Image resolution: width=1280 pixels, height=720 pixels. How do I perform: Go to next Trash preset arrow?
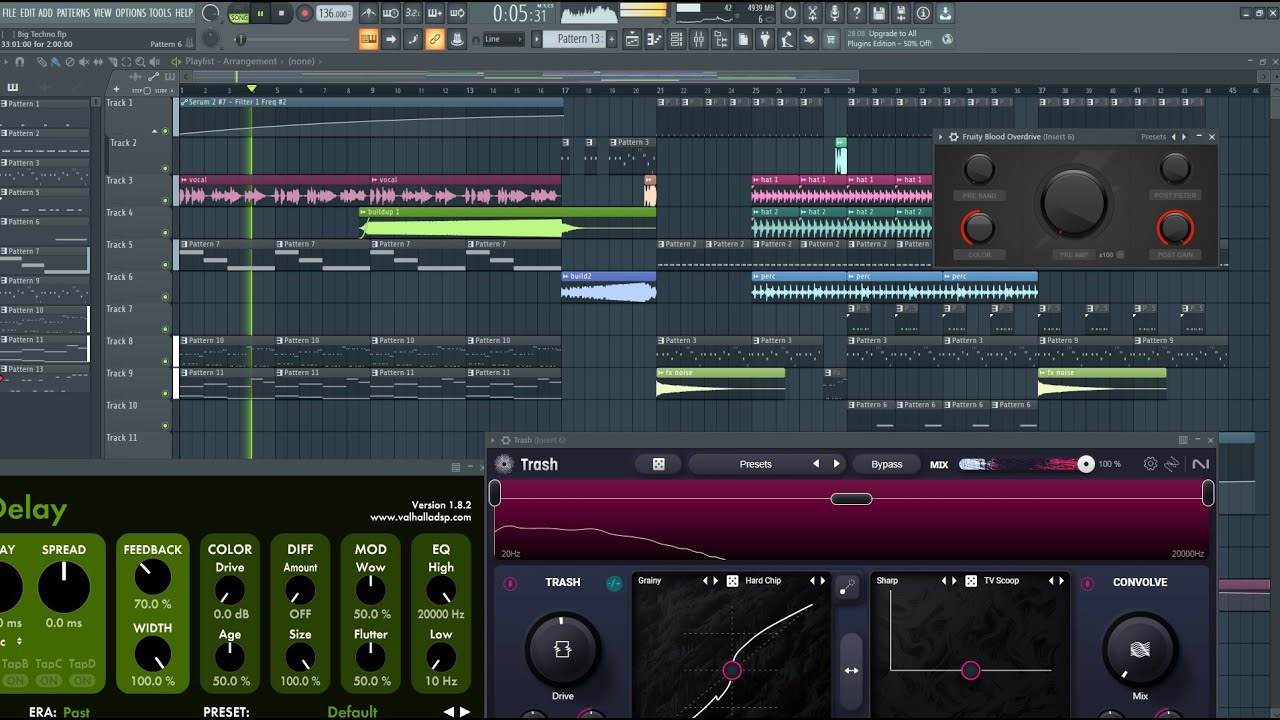point(837,464)
